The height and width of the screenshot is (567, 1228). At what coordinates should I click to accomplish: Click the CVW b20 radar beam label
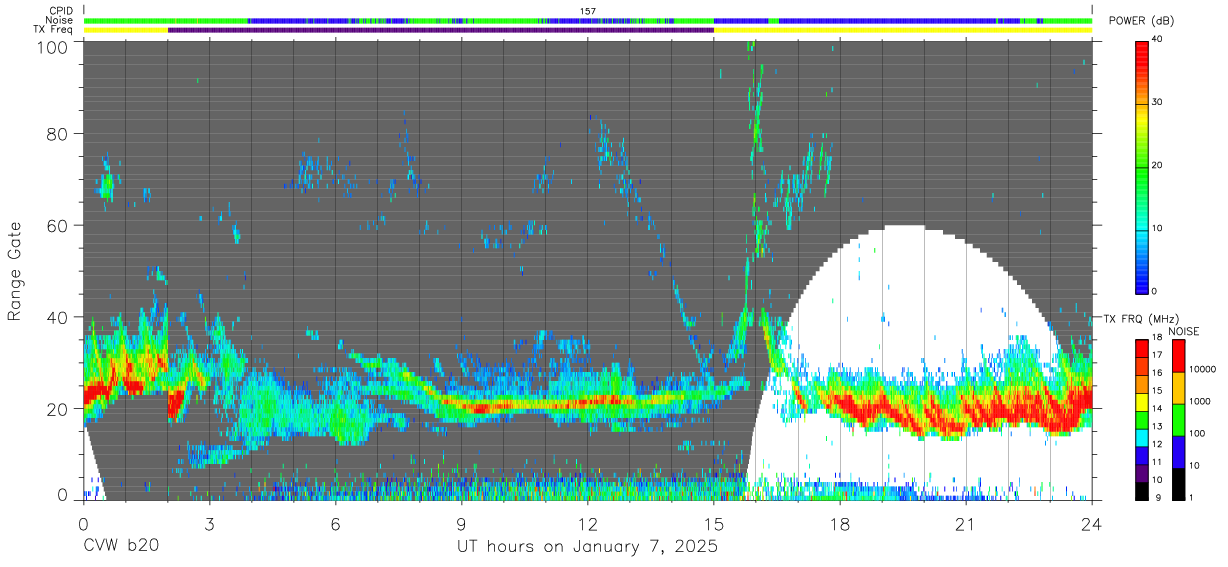tap(120, 547)
